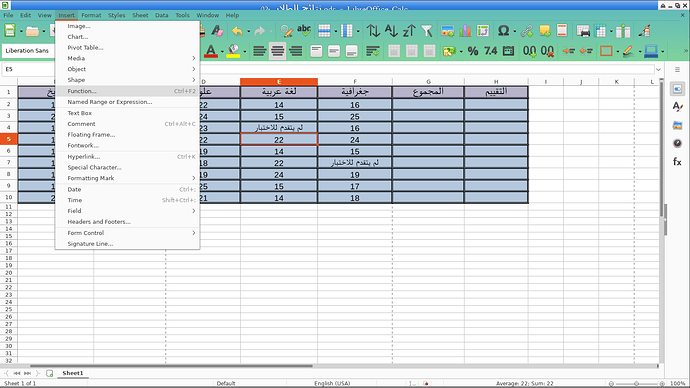Toggle Center Vertically alignment

[x=334, y=51]
